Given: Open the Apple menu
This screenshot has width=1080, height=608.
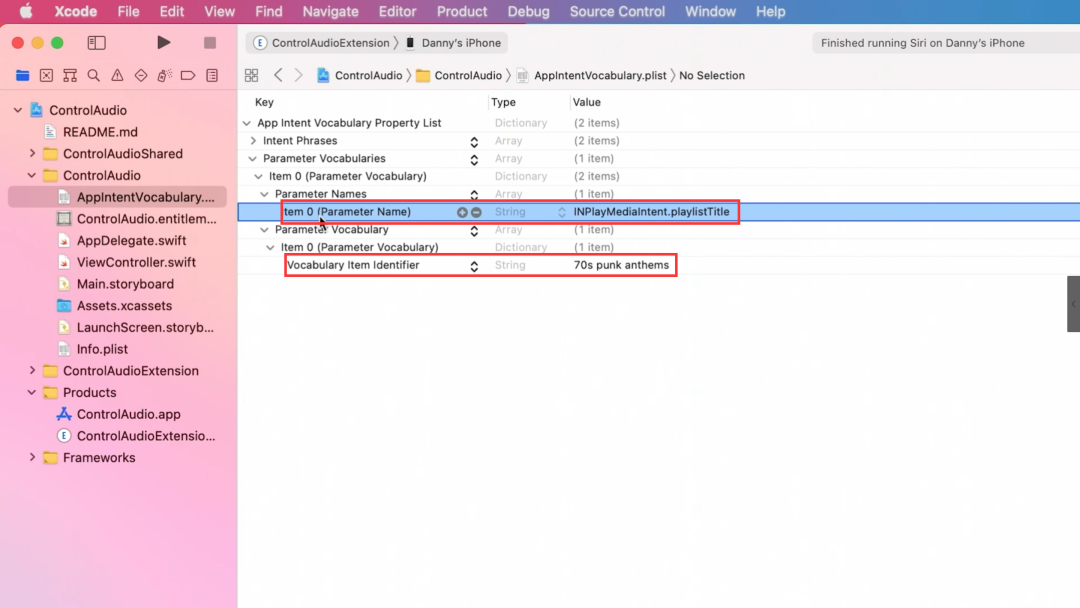Looking at the screenshot, I should (25, 11).
